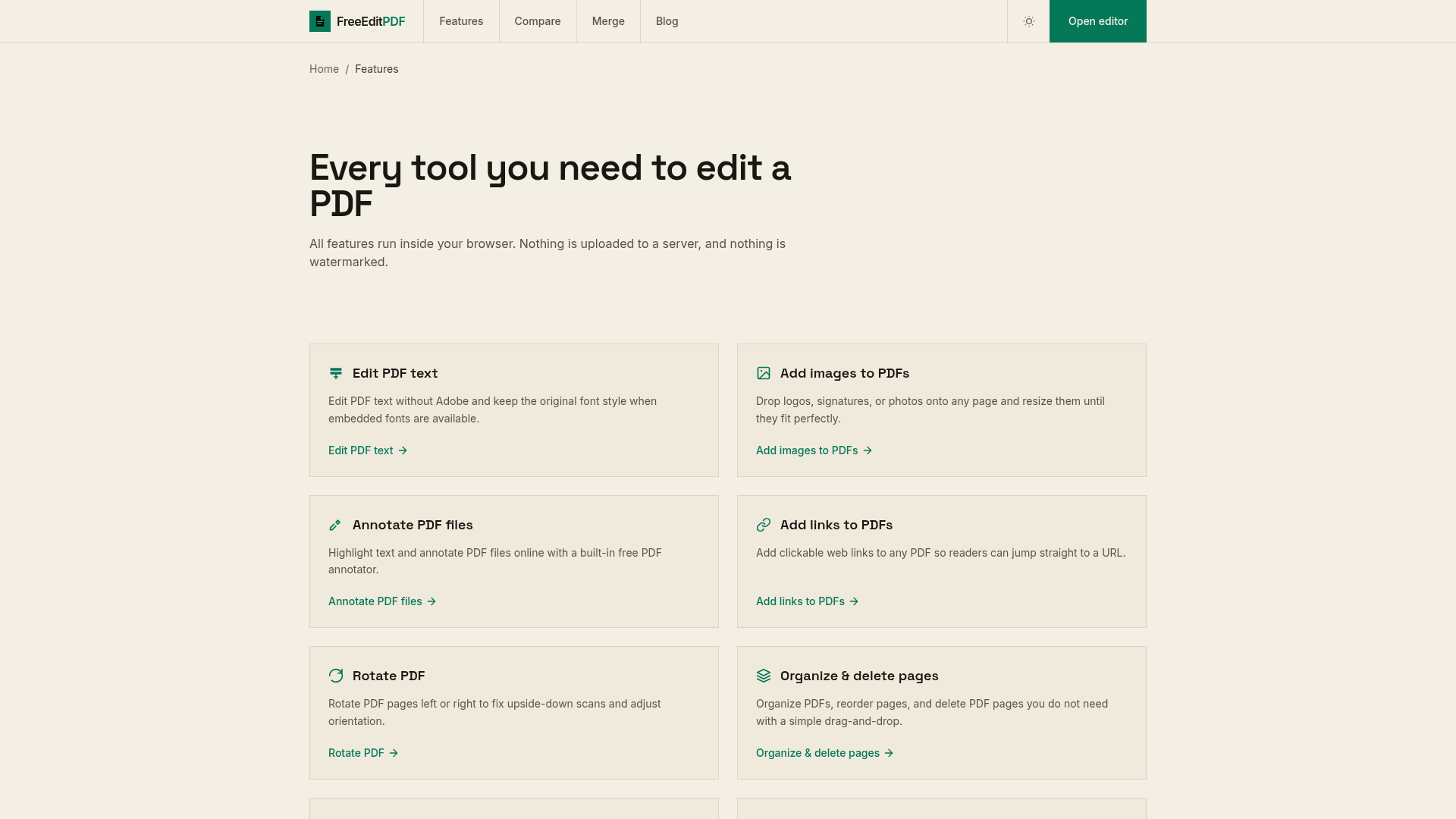Click the Add images to PDFs picture icon
1456x819 pixels.
pos(764,373)
